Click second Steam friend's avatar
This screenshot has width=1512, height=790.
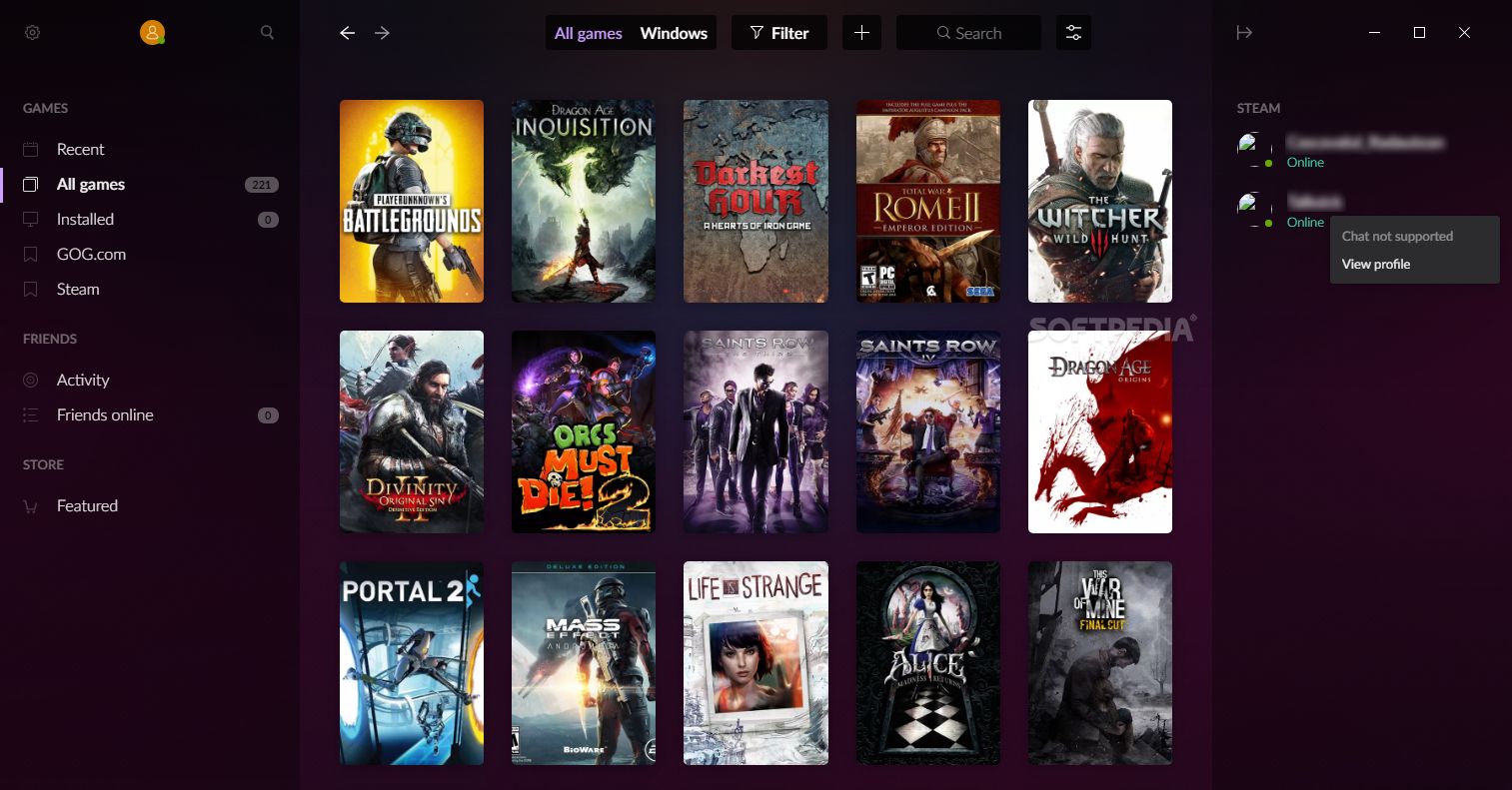1254,210
